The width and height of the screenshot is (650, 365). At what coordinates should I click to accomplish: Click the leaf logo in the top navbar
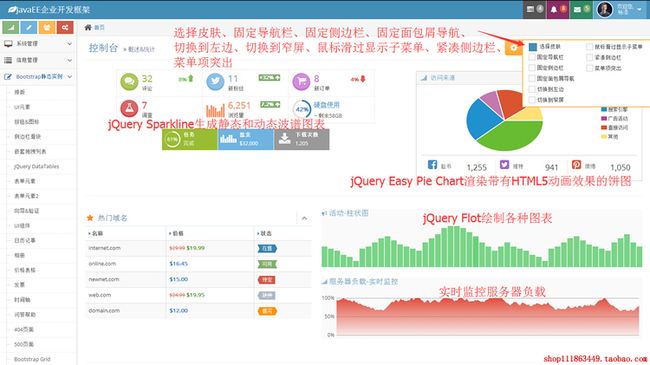click(x=12, y=9)
